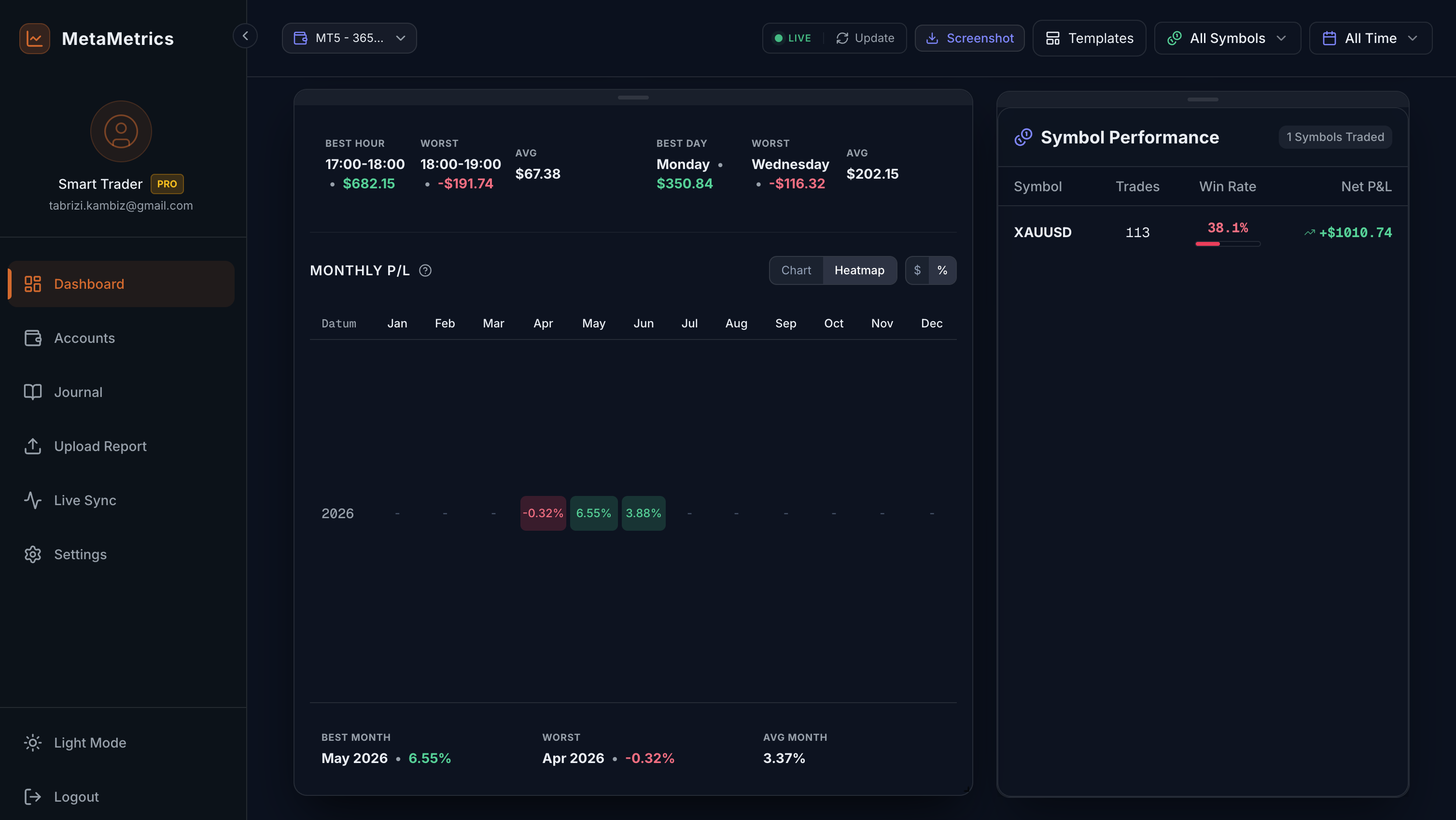Click the Settings gear icon
This screenshot has height=820, width=1456.
33,554
